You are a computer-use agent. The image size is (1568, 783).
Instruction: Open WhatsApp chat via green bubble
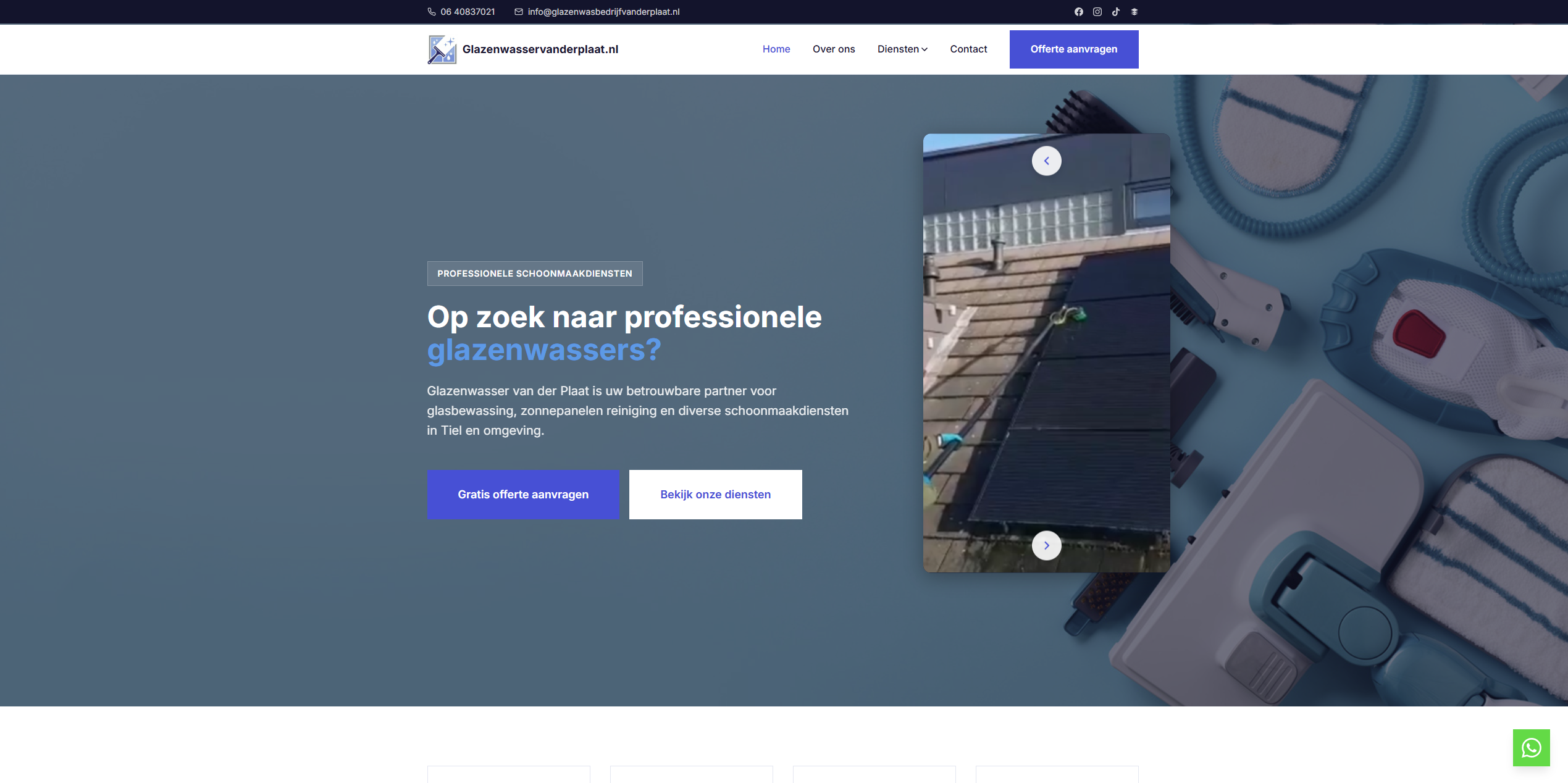click(x=1531, y=748)
